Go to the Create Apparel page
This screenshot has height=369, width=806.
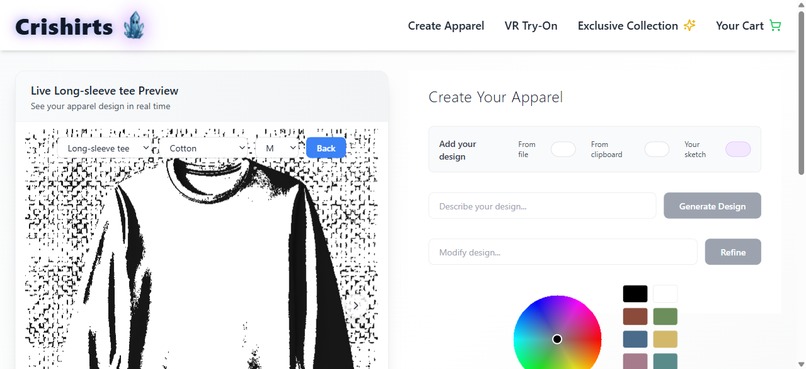(x=446, y=26)
